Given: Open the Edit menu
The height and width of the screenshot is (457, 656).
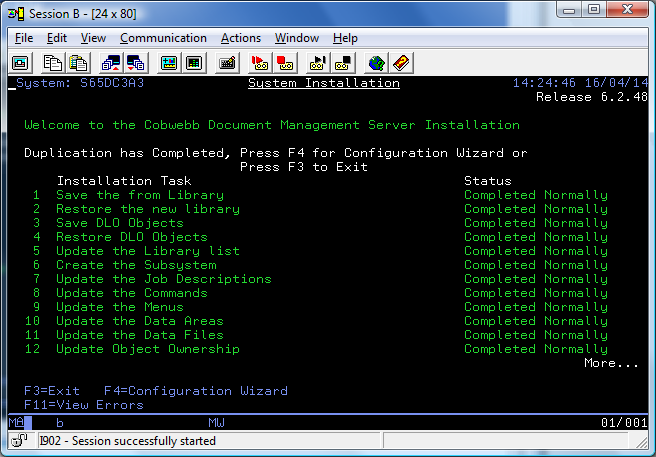Looking at the screenshot, I should (56, 38).
